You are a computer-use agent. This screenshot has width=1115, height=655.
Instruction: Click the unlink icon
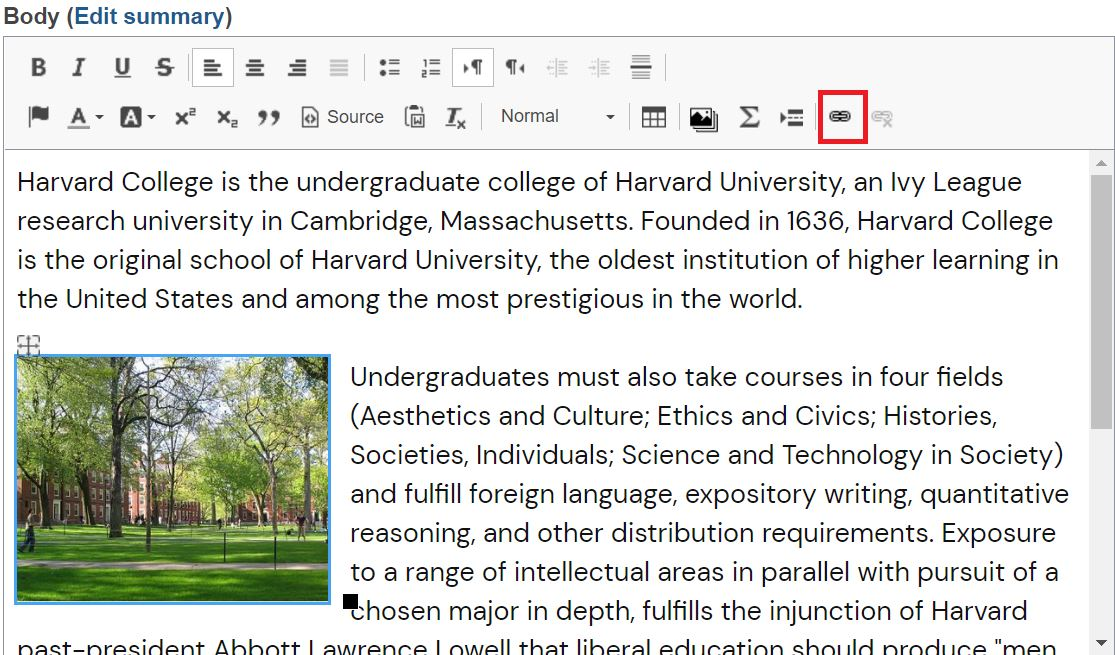pyautogui.click(x=882, y=117)
